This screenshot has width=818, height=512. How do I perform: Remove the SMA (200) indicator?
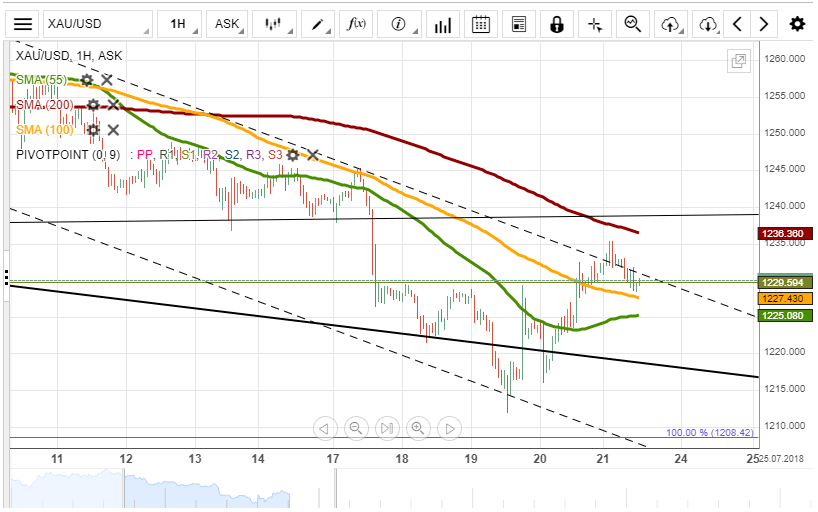coord(113,105)
